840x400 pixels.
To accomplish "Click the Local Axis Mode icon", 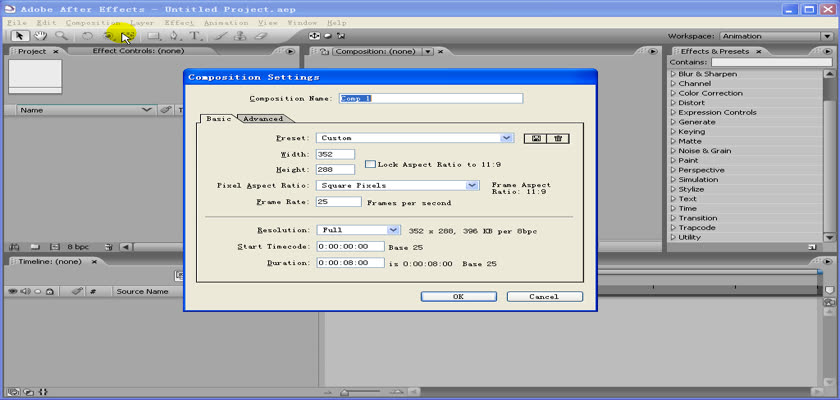I will [314, 36].
